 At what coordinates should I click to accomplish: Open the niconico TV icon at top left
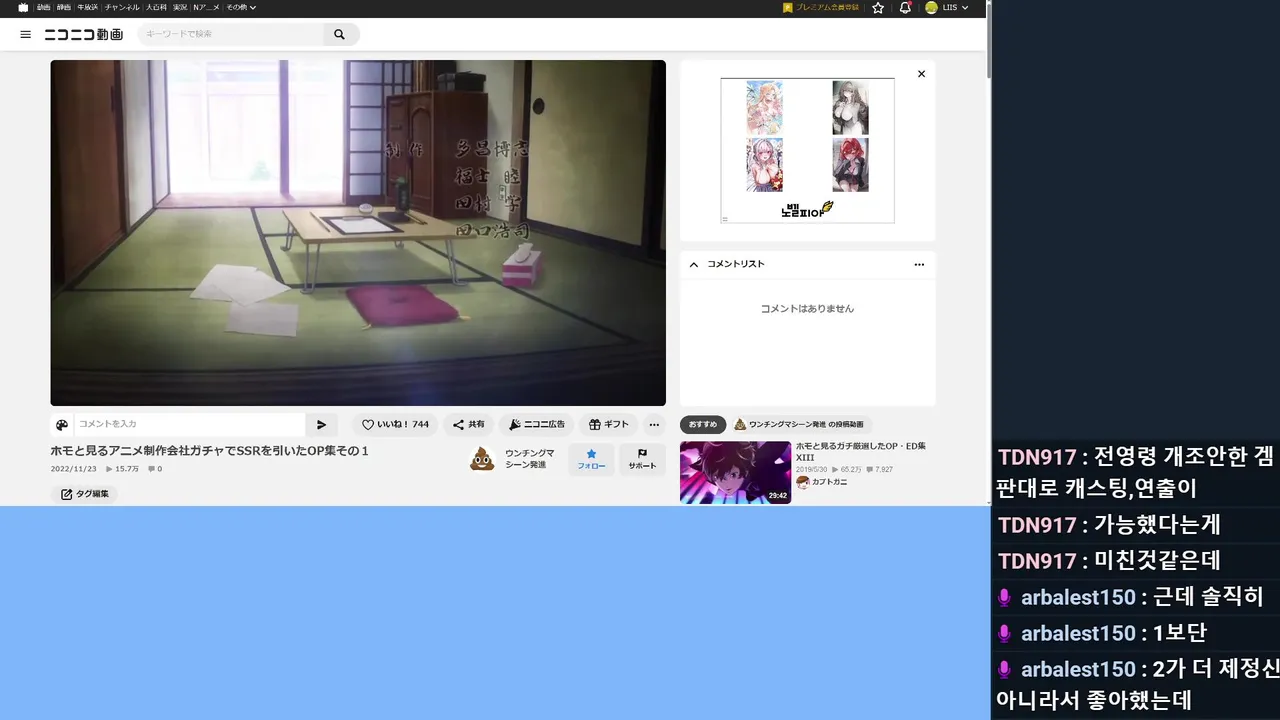23,7
